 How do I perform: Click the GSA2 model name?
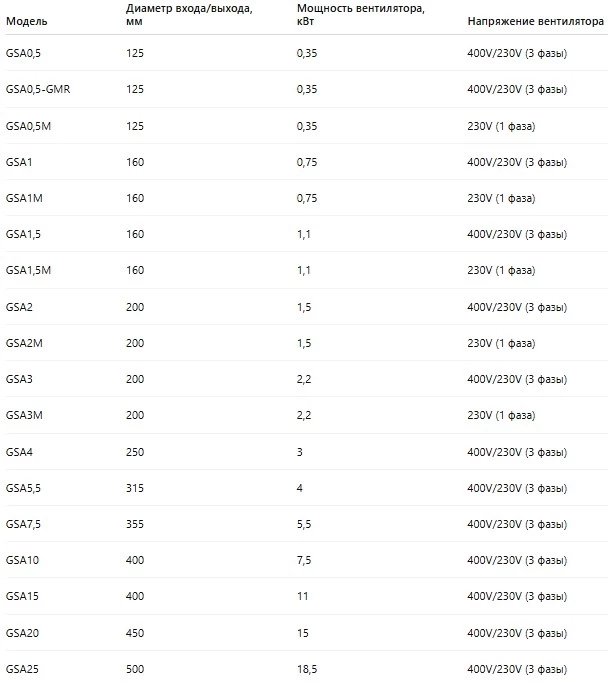tap(19, 306)
